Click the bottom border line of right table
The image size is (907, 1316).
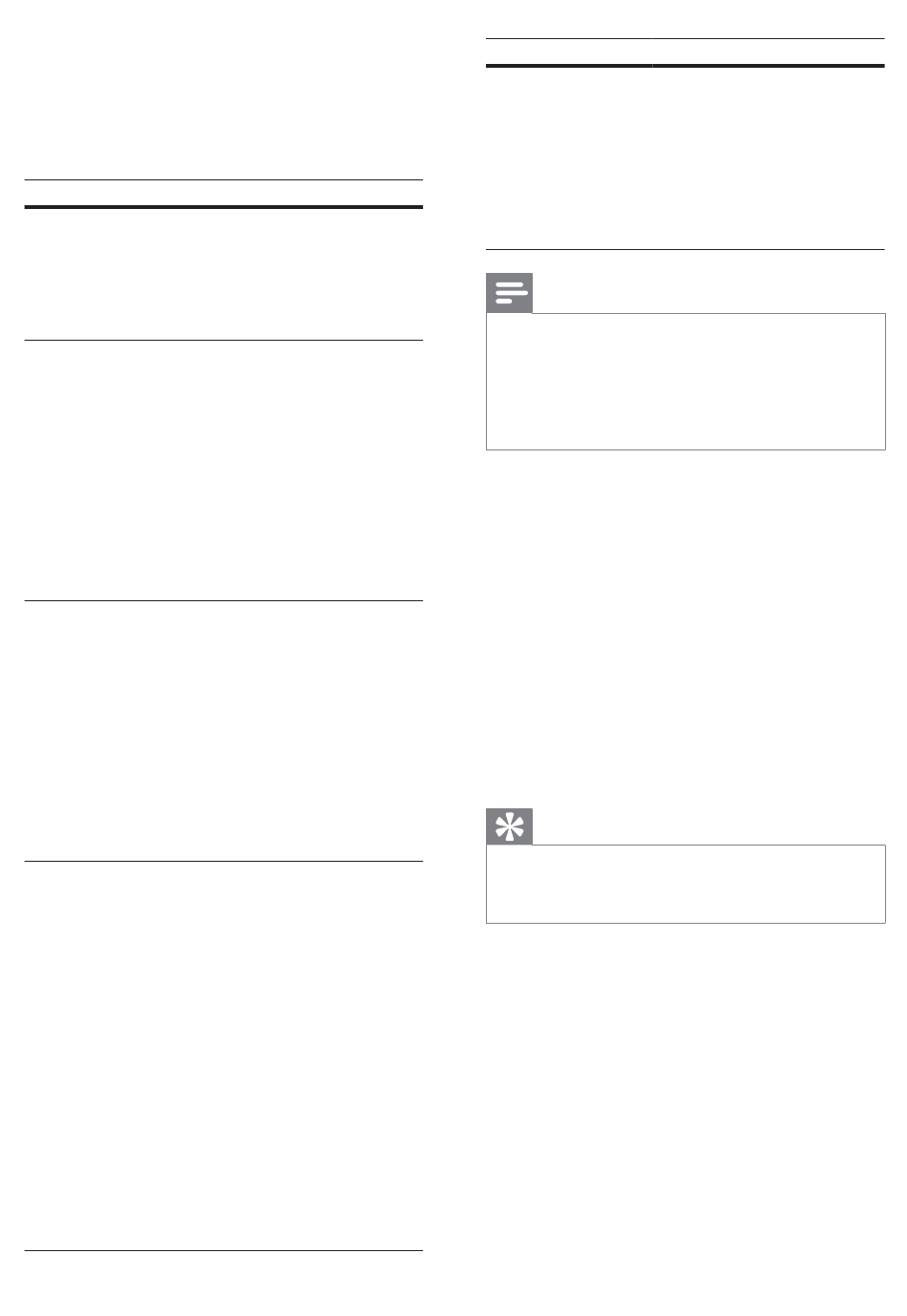point(686,250)
